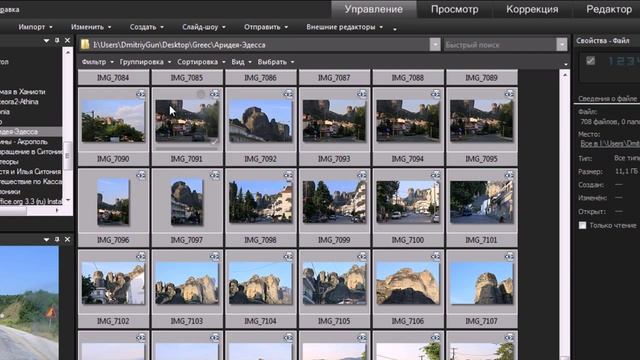Close the preview panel with X
Image resolution: width=640 pixels, height=360 pixels.
(x=67, y=239)
